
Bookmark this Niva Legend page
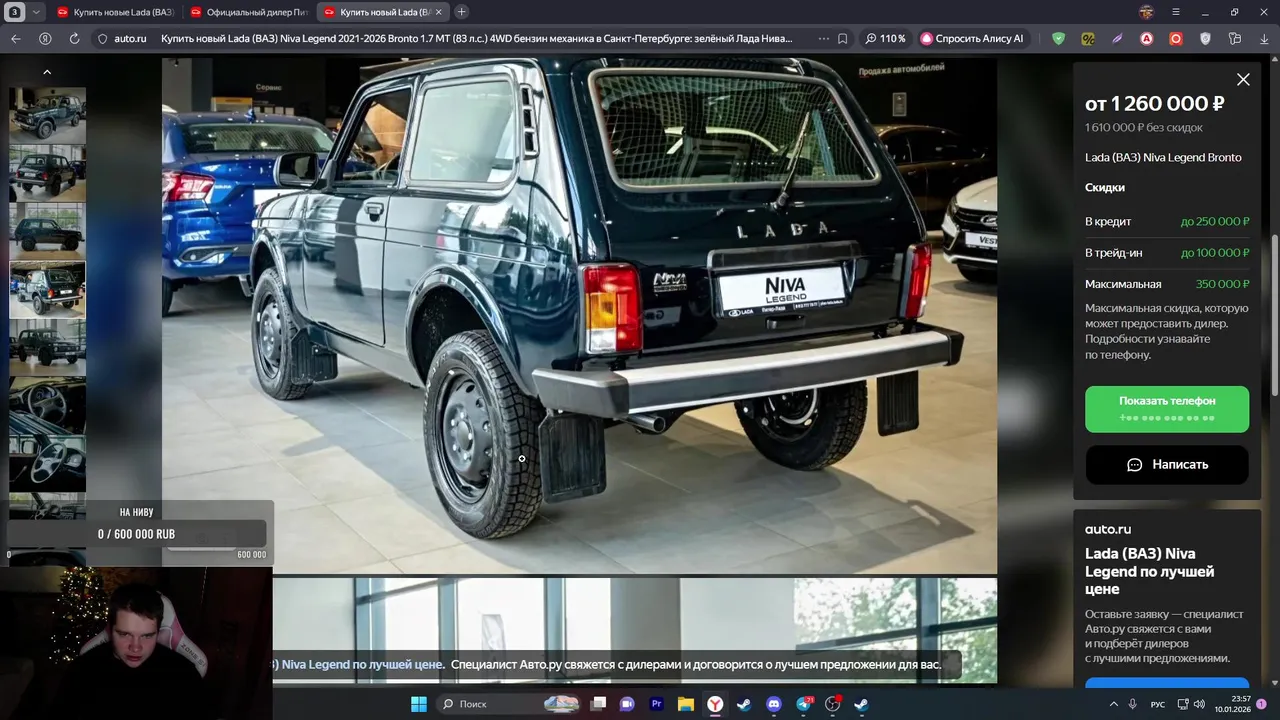point(843,39)
